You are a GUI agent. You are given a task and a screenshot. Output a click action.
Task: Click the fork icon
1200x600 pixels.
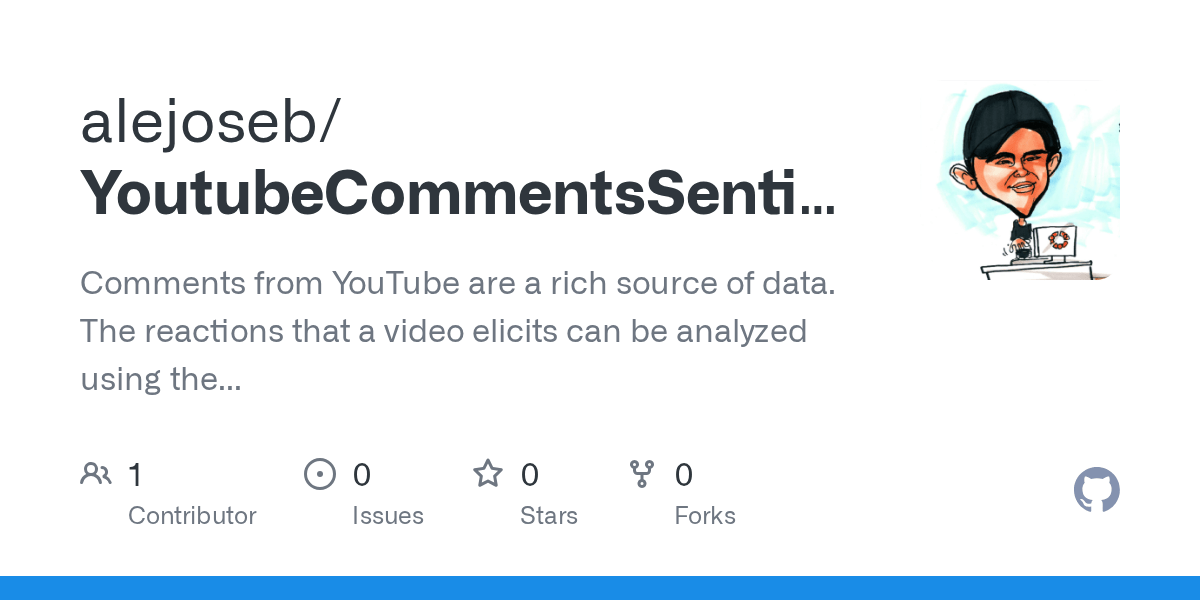click(642, 474)
